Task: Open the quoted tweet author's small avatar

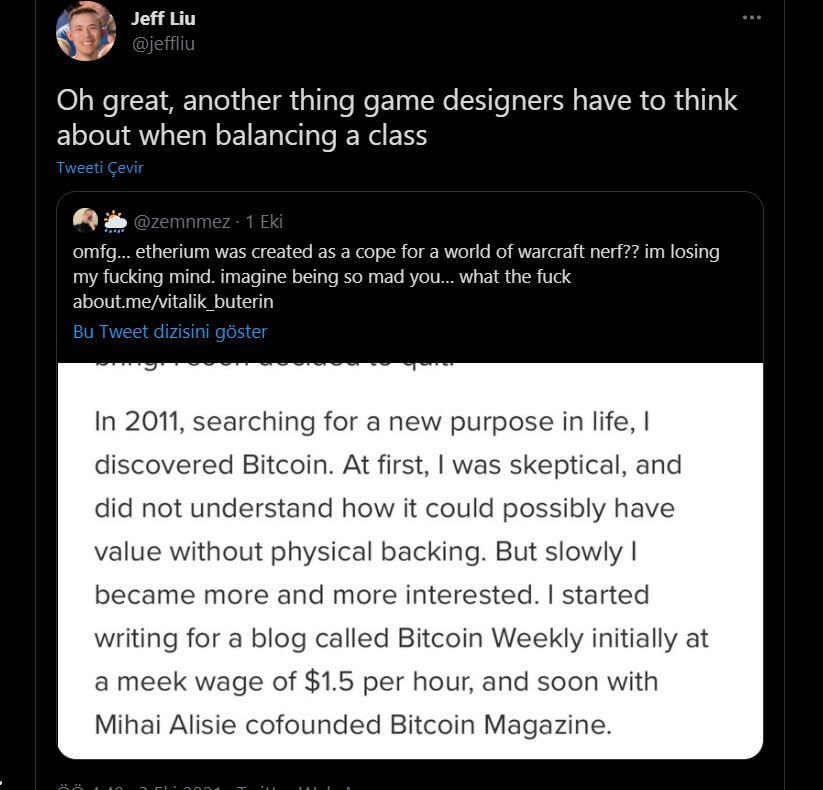Action: [86, 220]
